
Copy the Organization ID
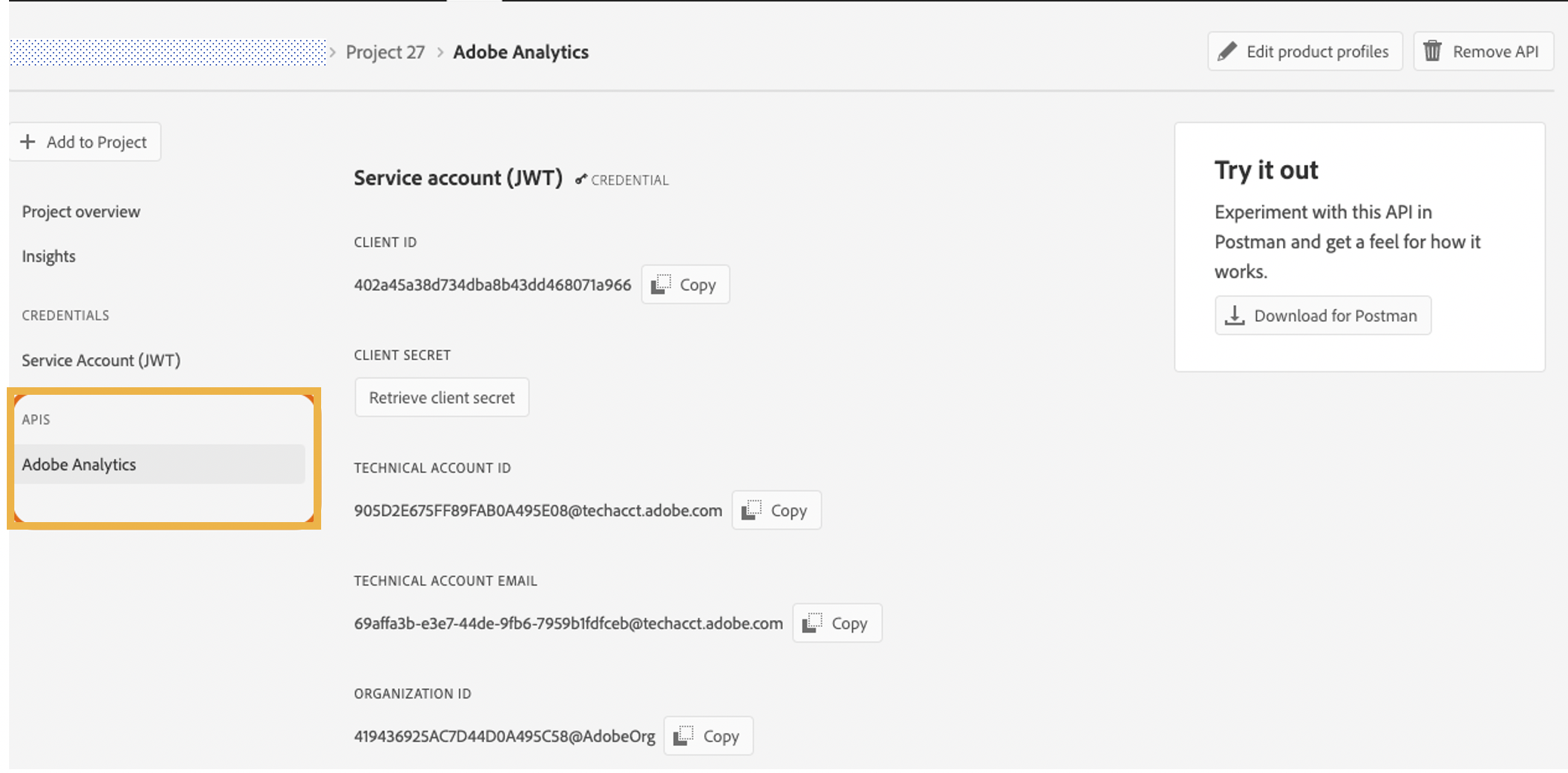[x=709, y=736]
